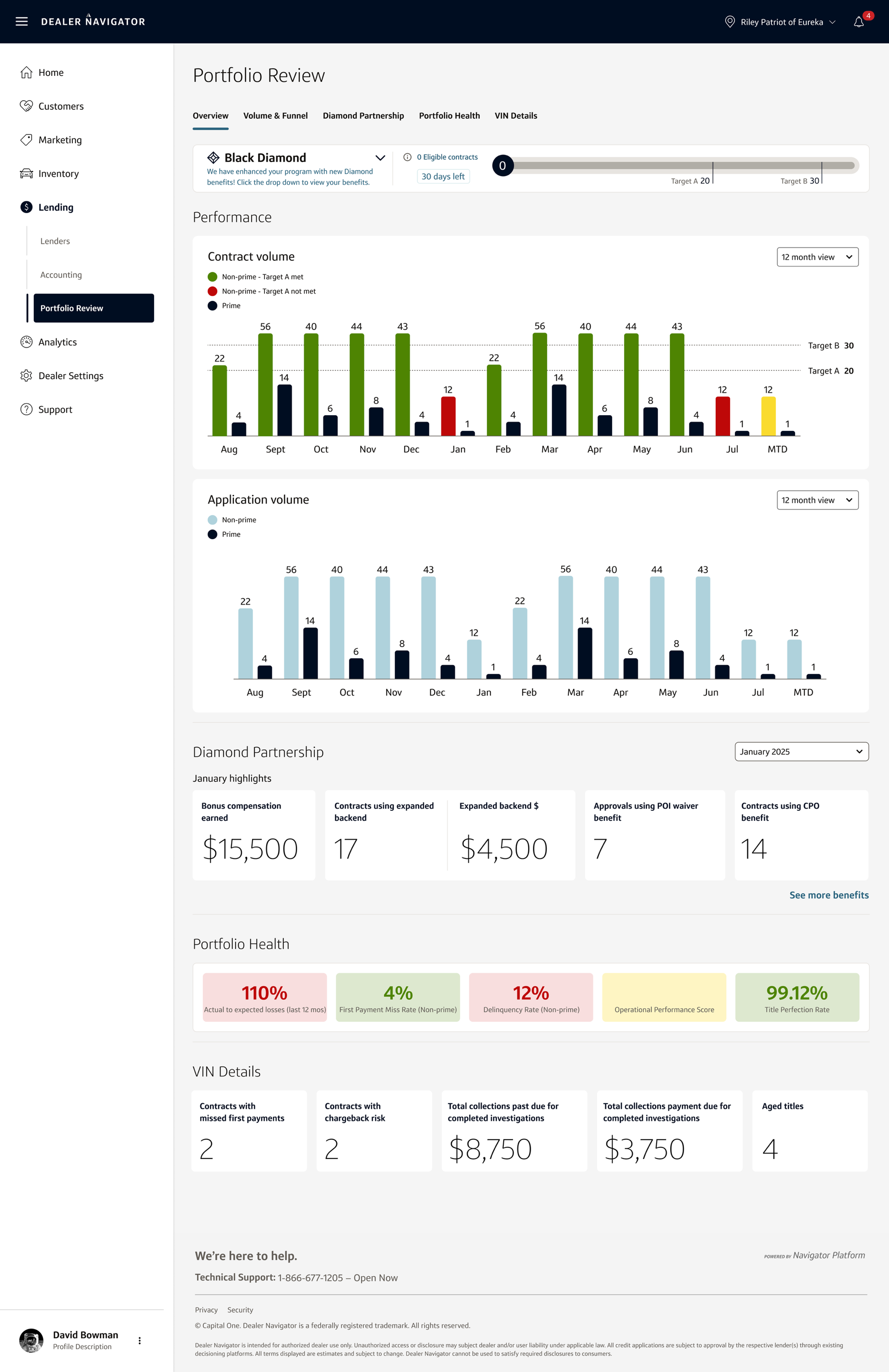Expand the Black Diamond benefits chevron

click(x=380, y=158)
